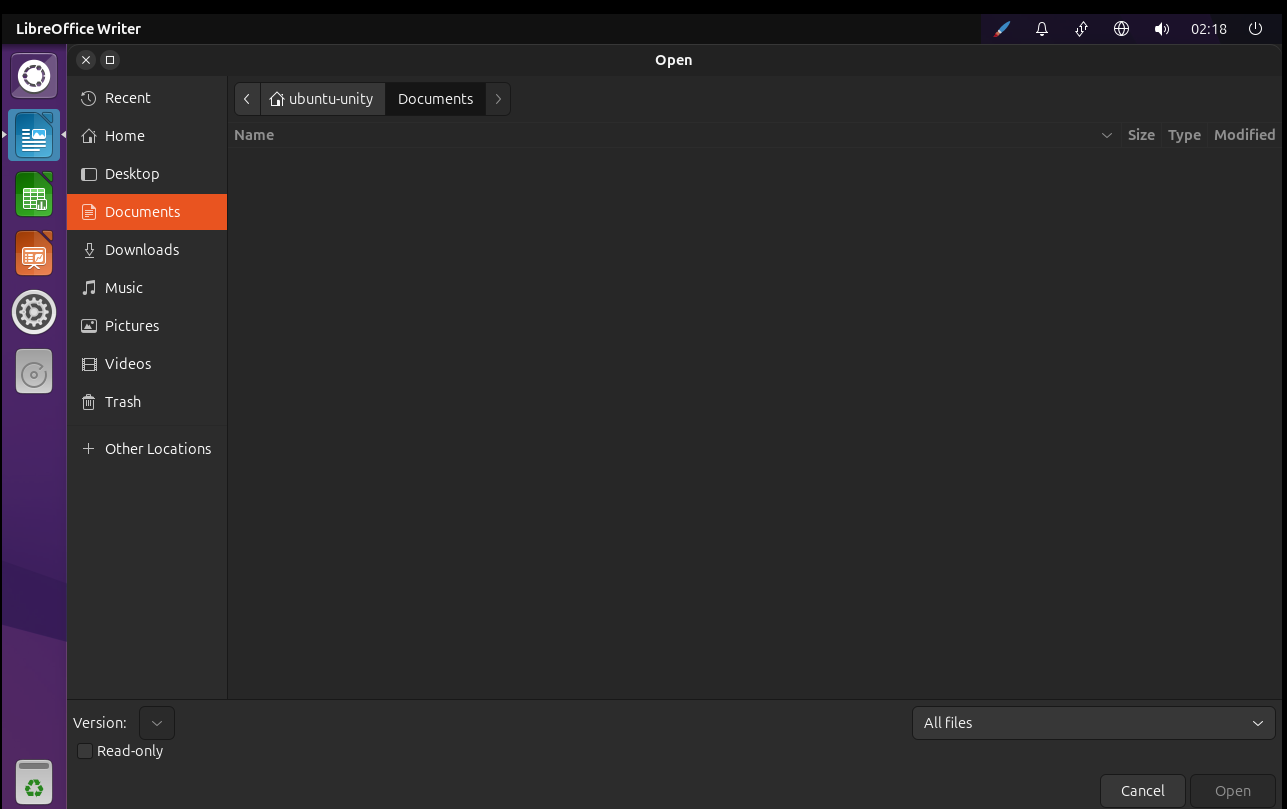Sort the file list by Modified column

click(x=1244, y=135)
